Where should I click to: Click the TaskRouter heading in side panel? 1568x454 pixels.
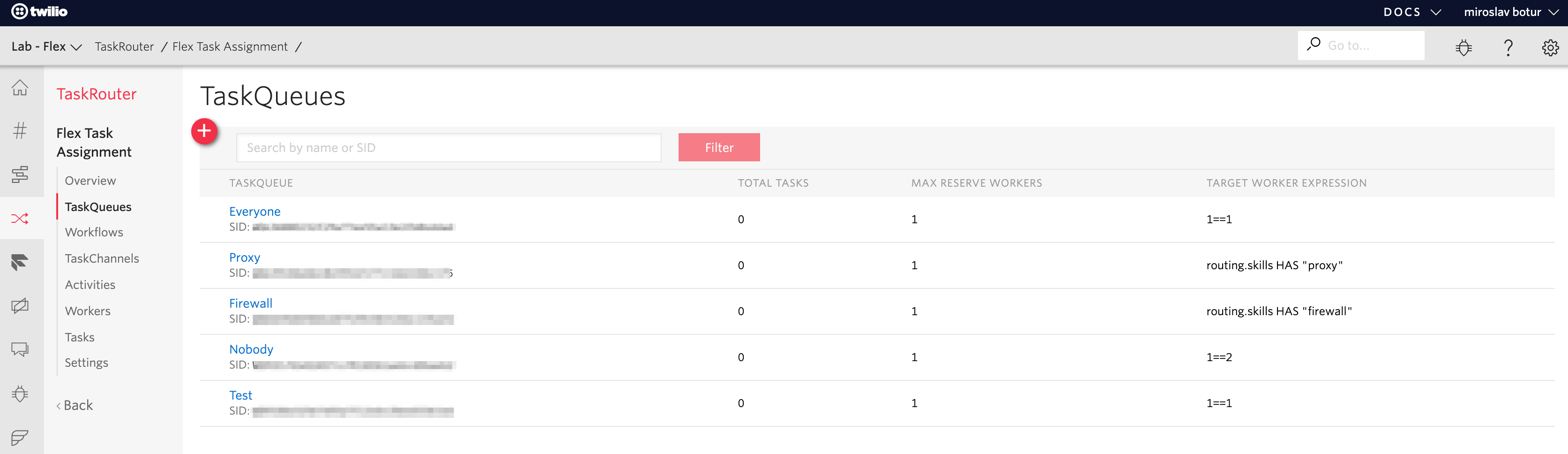pos(97,94)
